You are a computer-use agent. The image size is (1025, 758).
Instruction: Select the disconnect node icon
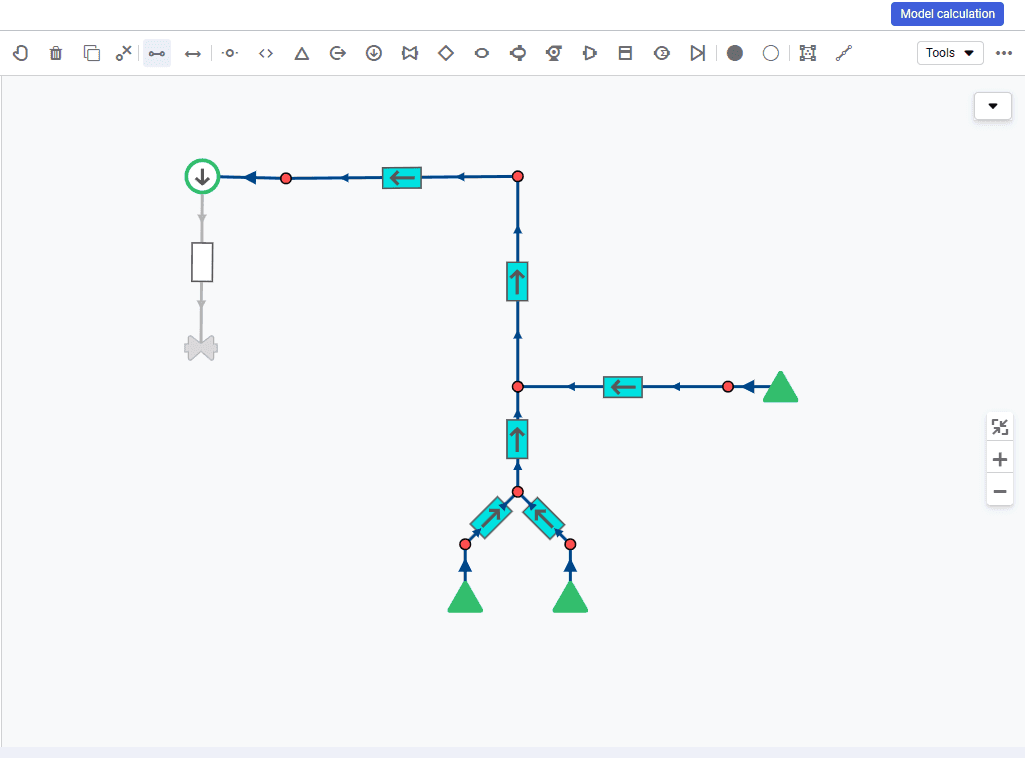click(x=124, y=53)
